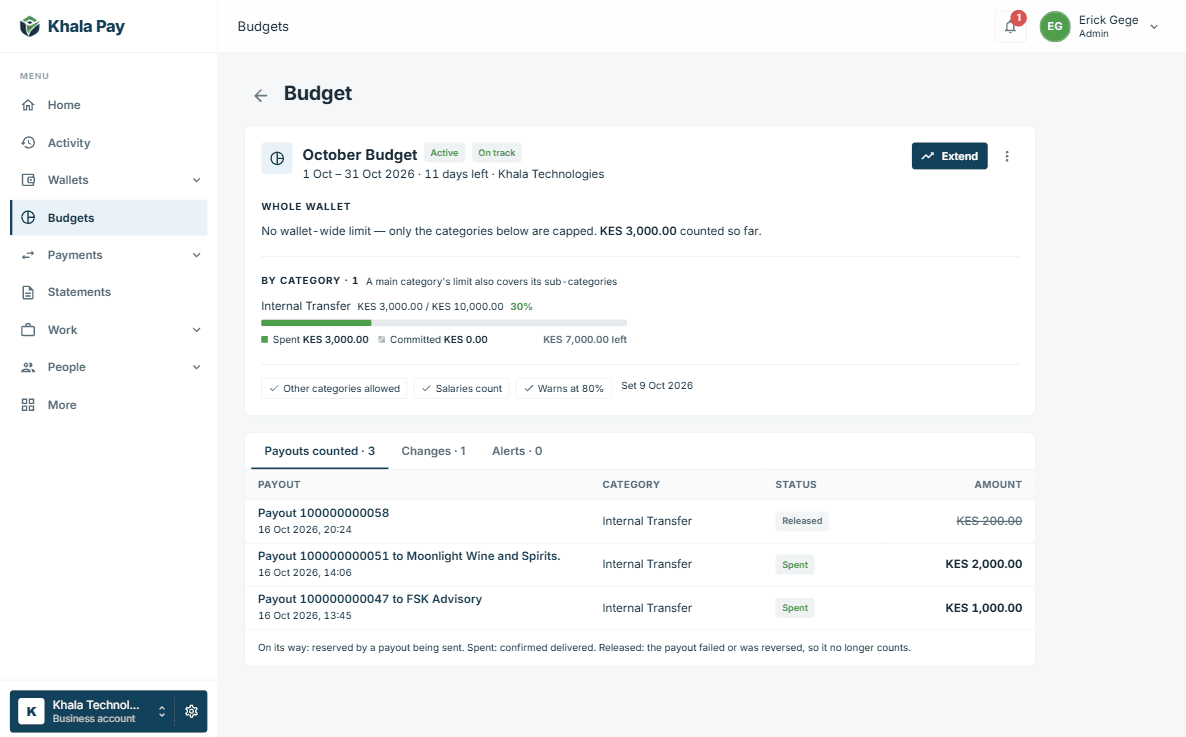The image size is (1186, 737).
Task: Switch to the Alerts tab
Action: click(x=517, y=451)
